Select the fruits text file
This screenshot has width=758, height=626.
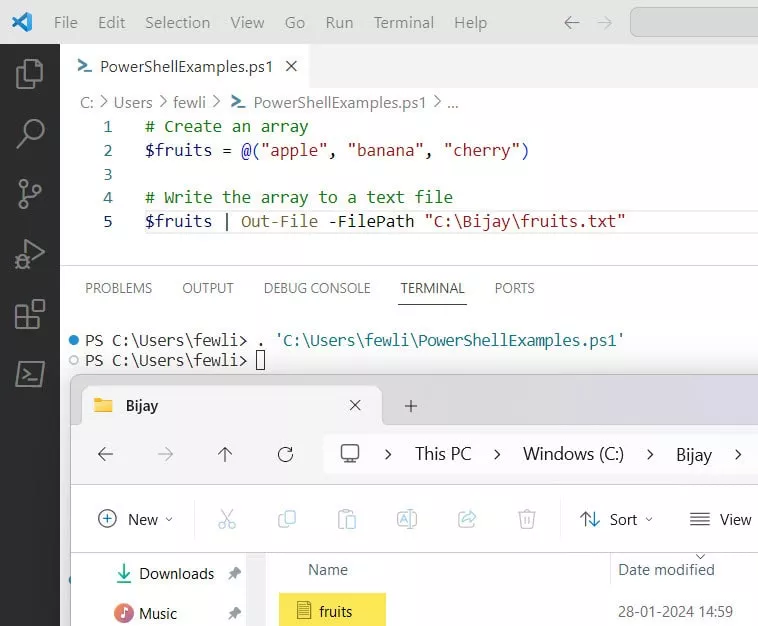(335, 611)
